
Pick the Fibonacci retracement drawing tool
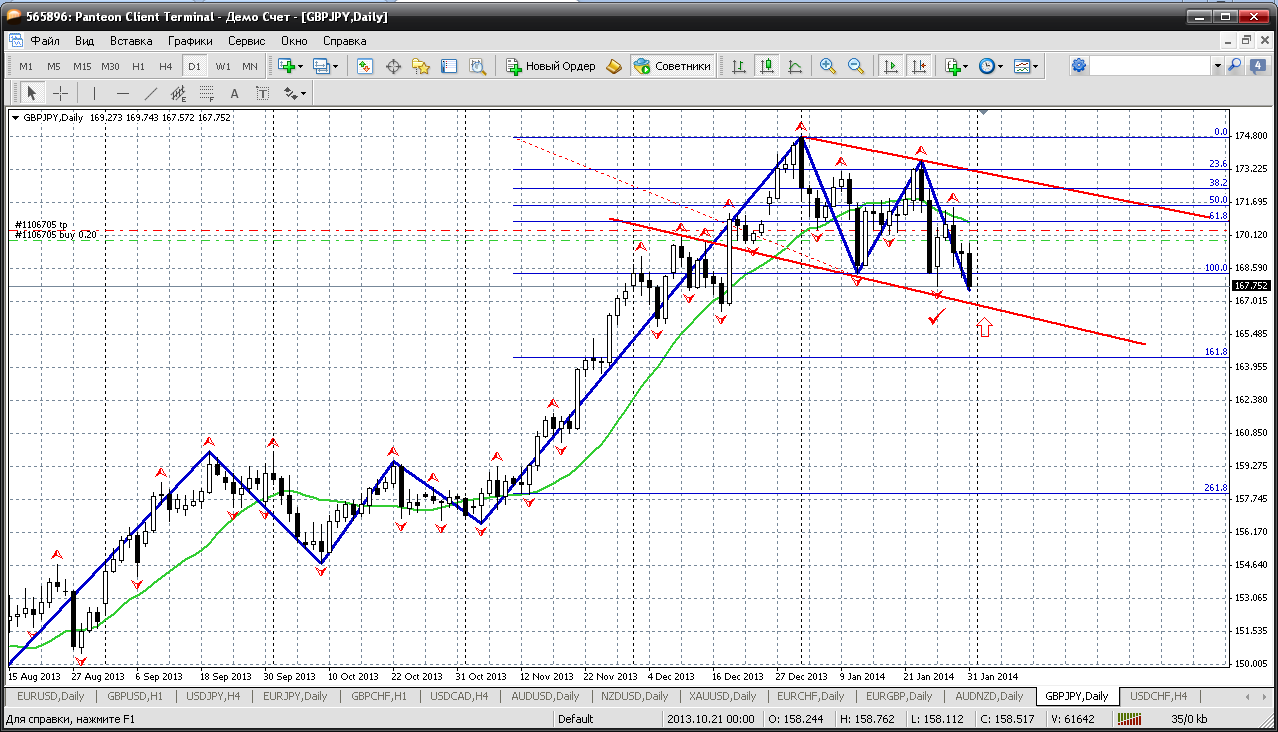pyautogui.click(x=207, y=93)
